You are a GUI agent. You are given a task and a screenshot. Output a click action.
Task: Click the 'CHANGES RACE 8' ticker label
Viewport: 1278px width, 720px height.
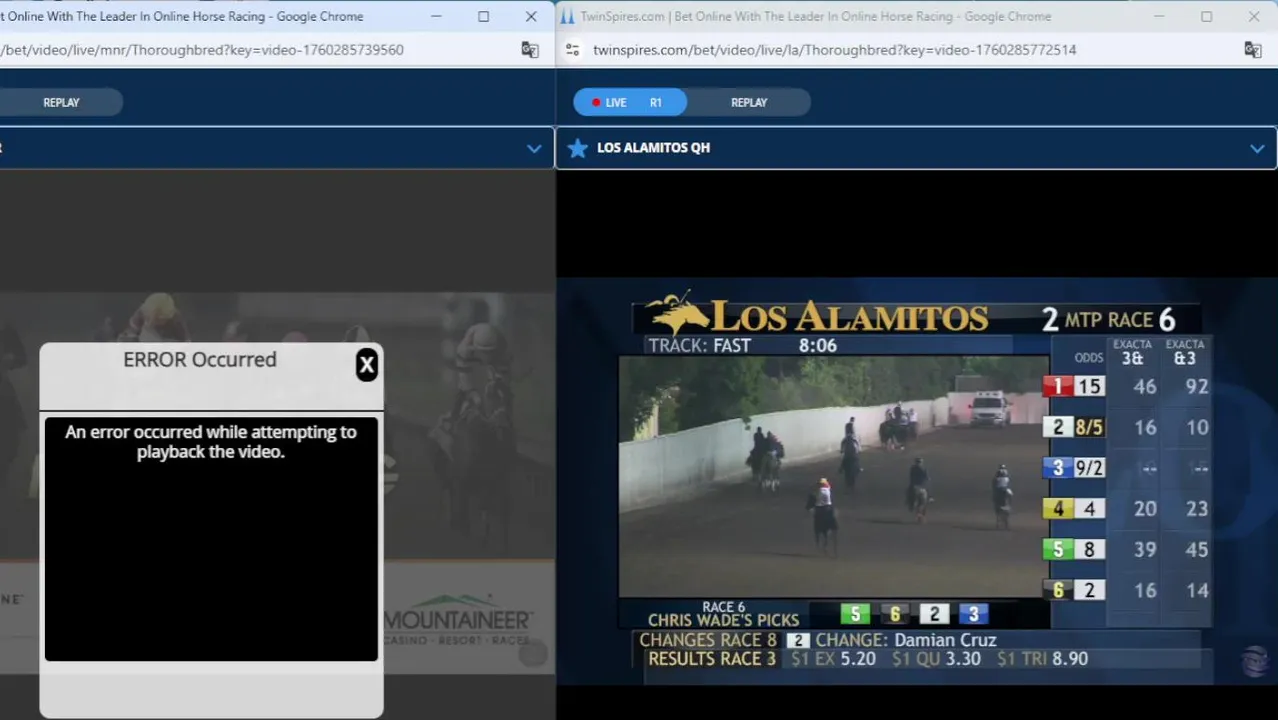(x=708, y=640)
